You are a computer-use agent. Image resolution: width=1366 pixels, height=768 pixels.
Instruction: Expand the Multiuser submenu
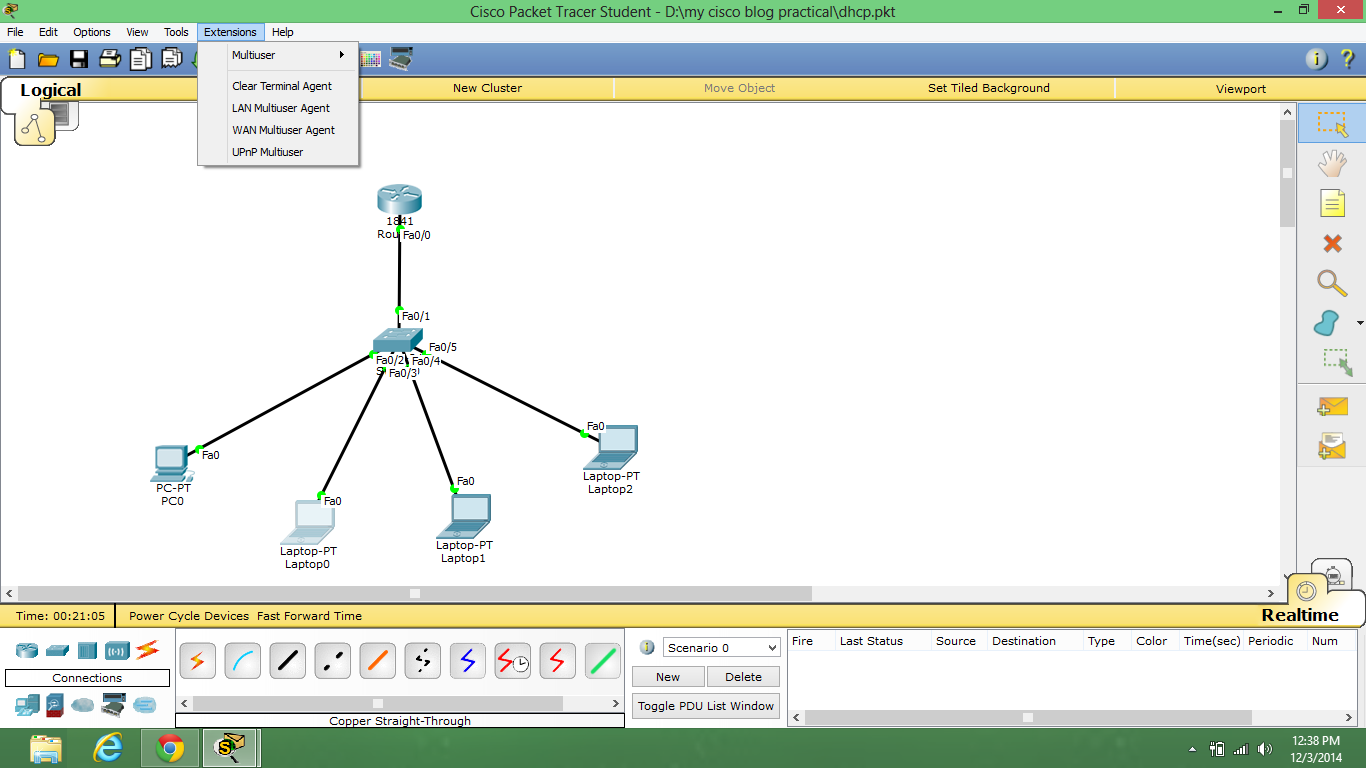pyautogui.click(x=279, y=55)
